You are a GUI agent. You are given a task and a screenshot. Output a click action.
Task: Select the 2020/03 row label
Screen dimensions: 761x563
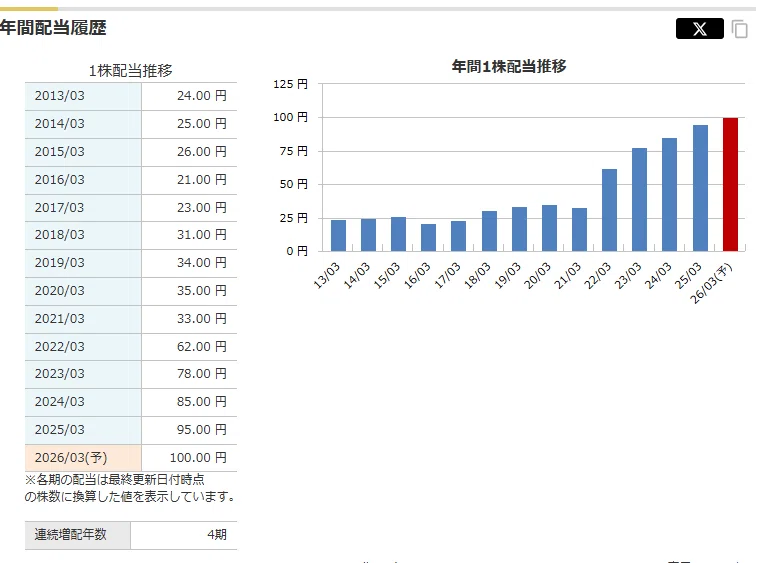pos(60,291)
